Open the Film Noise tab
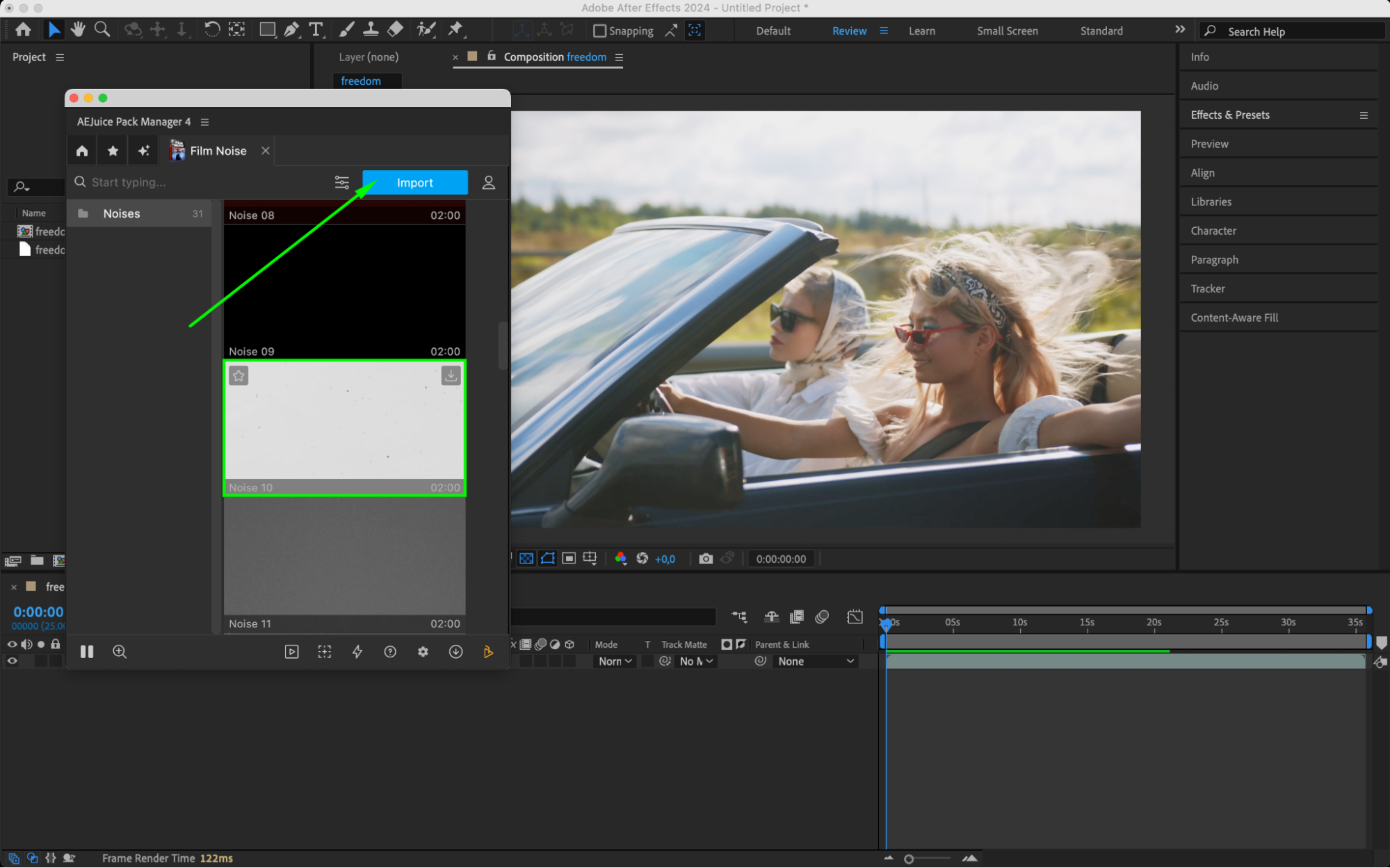This screenshot has height=868, width=1390. 217,151
